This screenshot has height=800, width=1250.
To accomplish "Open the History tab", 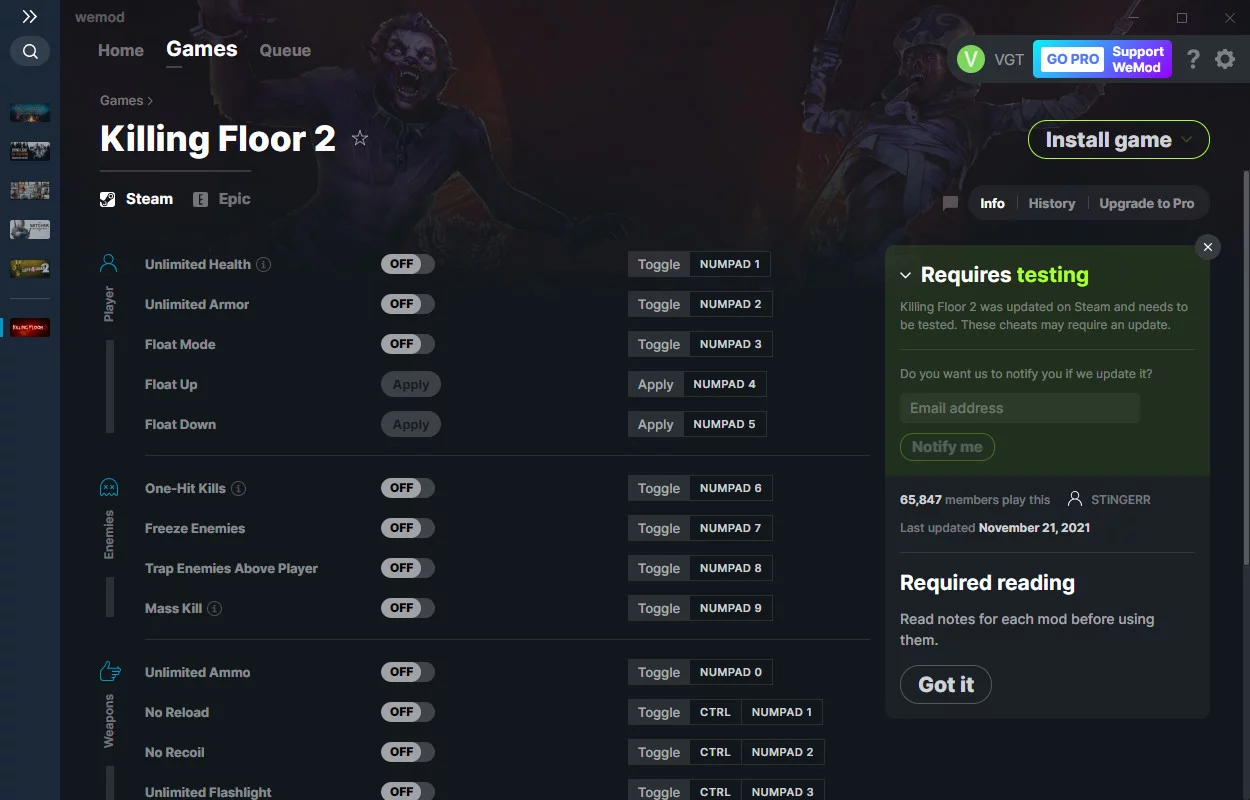I will tap(1052, 203).
